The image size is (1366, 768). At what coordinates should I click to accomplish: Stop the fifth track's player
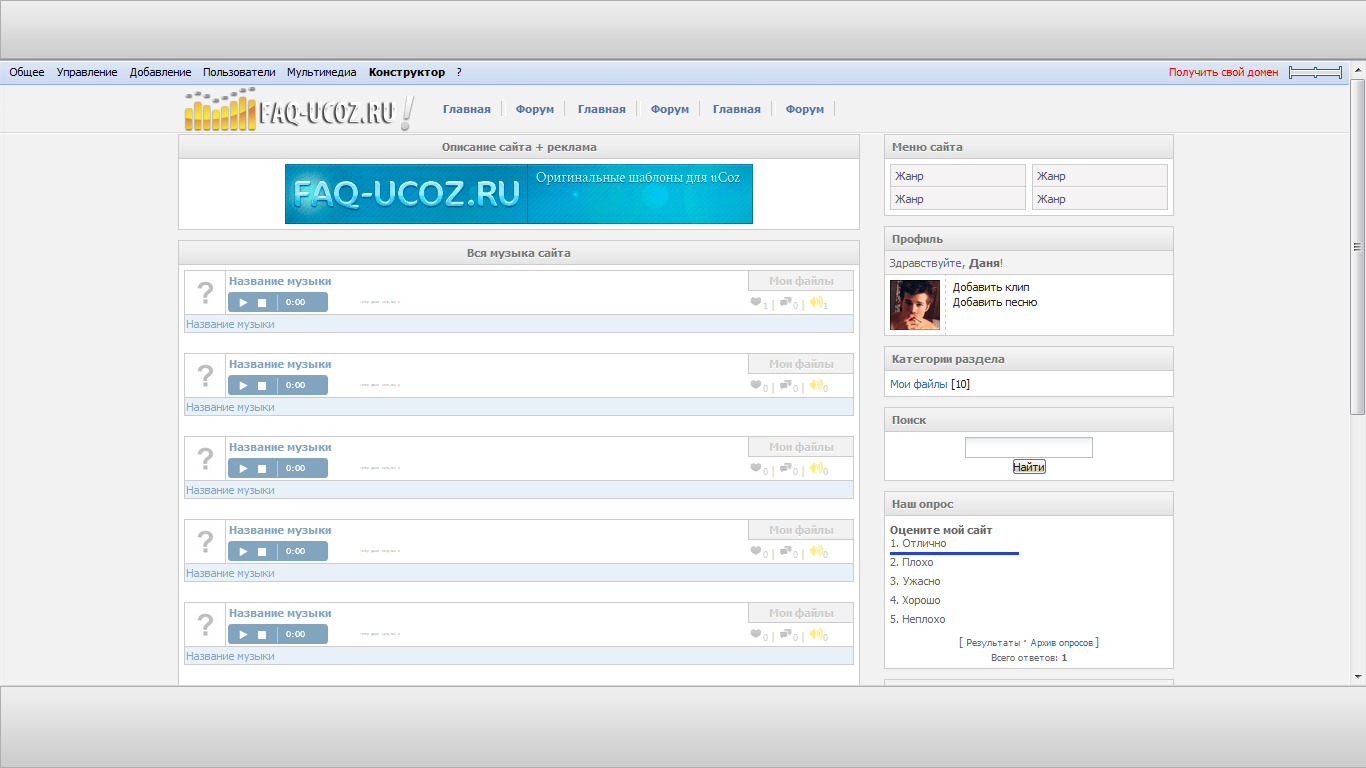tap(262, 634)
